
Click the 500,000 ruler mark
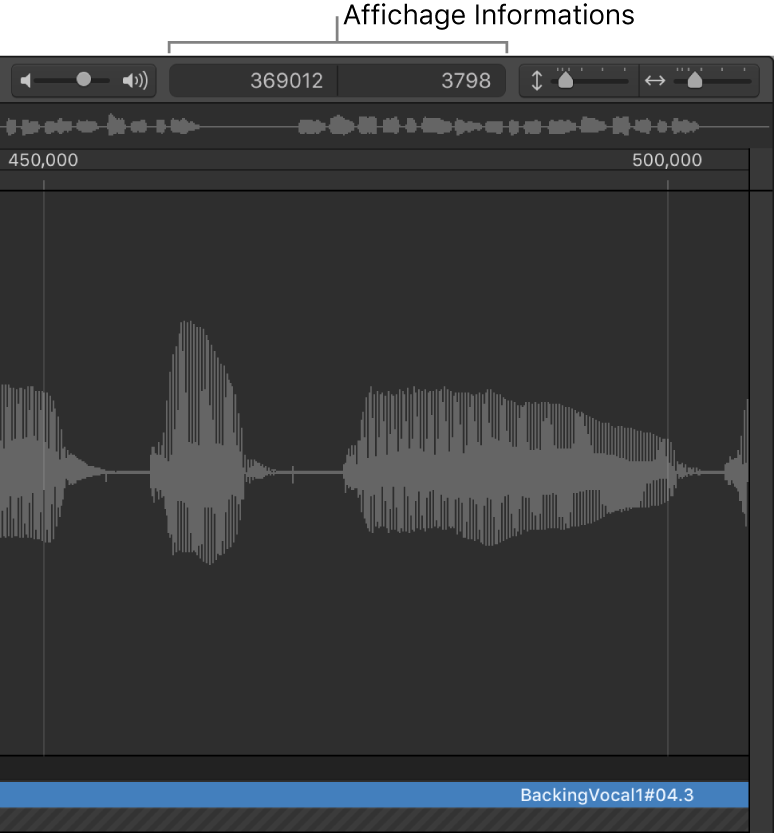pyautogui.click(x=667, y=161)
